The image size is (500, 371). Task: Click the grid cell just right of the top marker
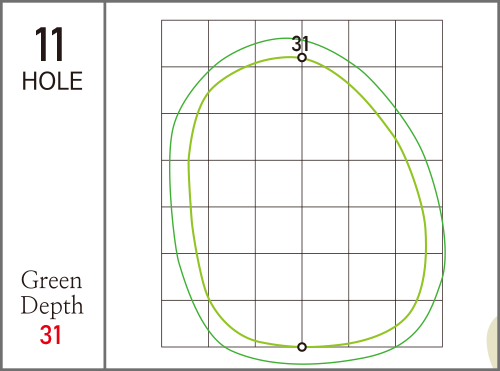point(325,44)
